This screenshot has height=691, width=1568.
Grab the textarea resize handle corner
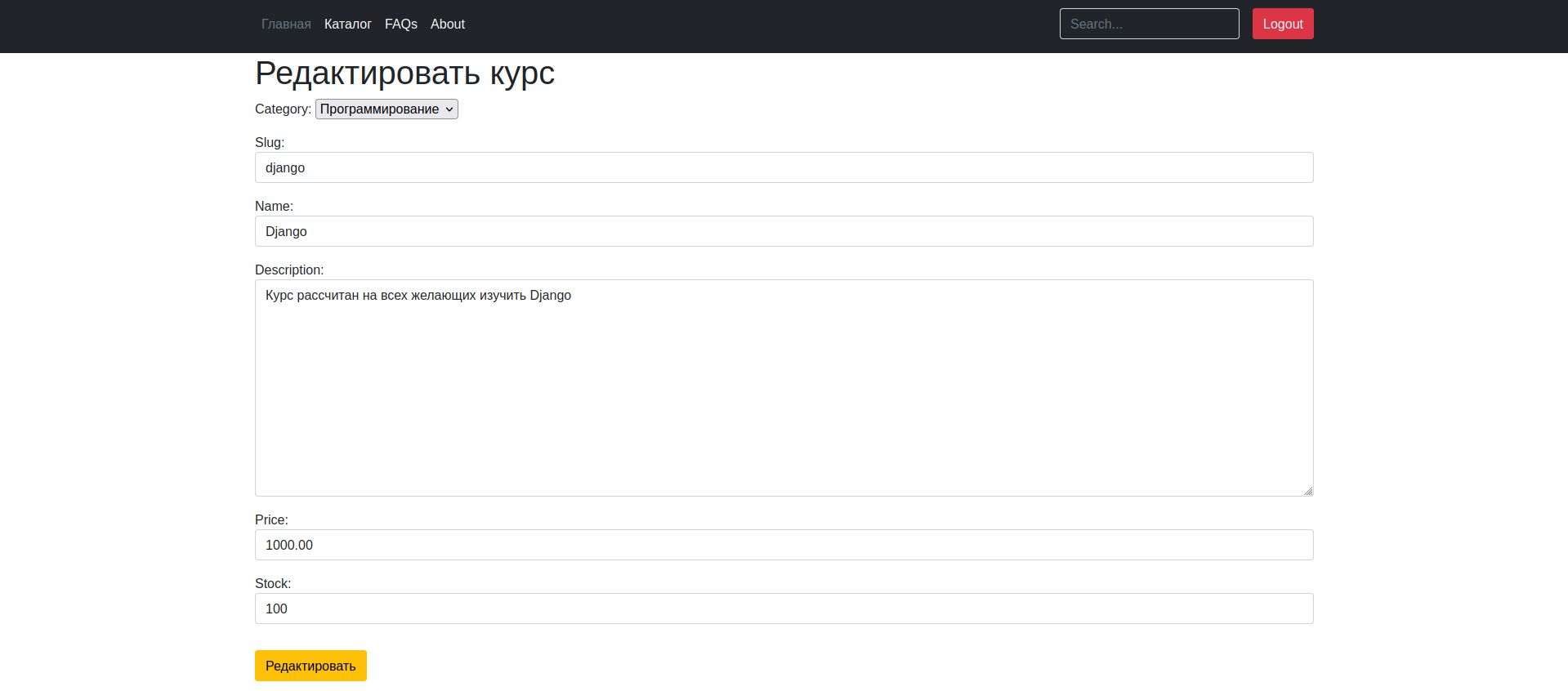[x=1308, y=491]
